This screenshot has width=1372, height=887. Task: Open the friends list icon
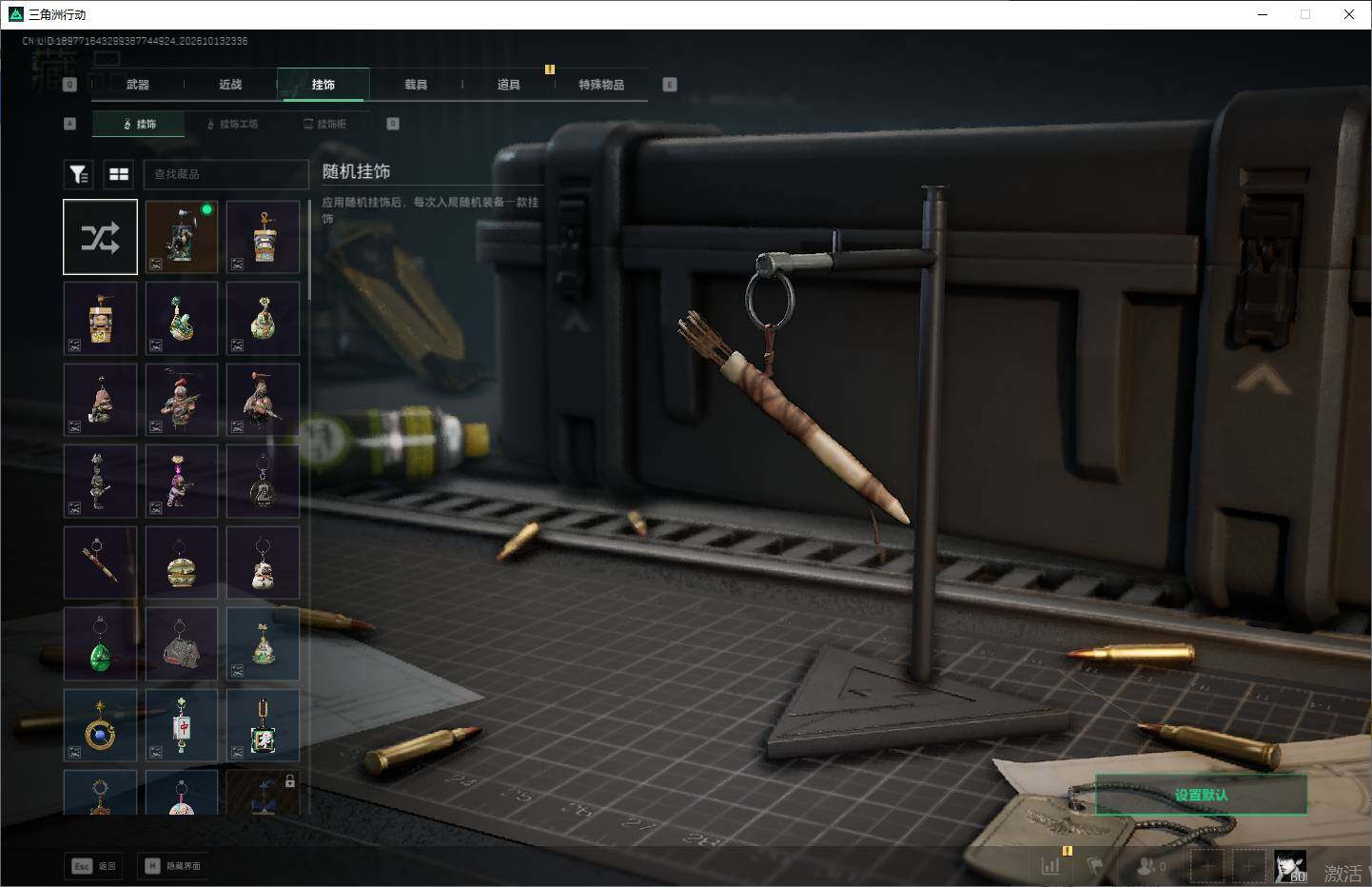coord(1150,866)
